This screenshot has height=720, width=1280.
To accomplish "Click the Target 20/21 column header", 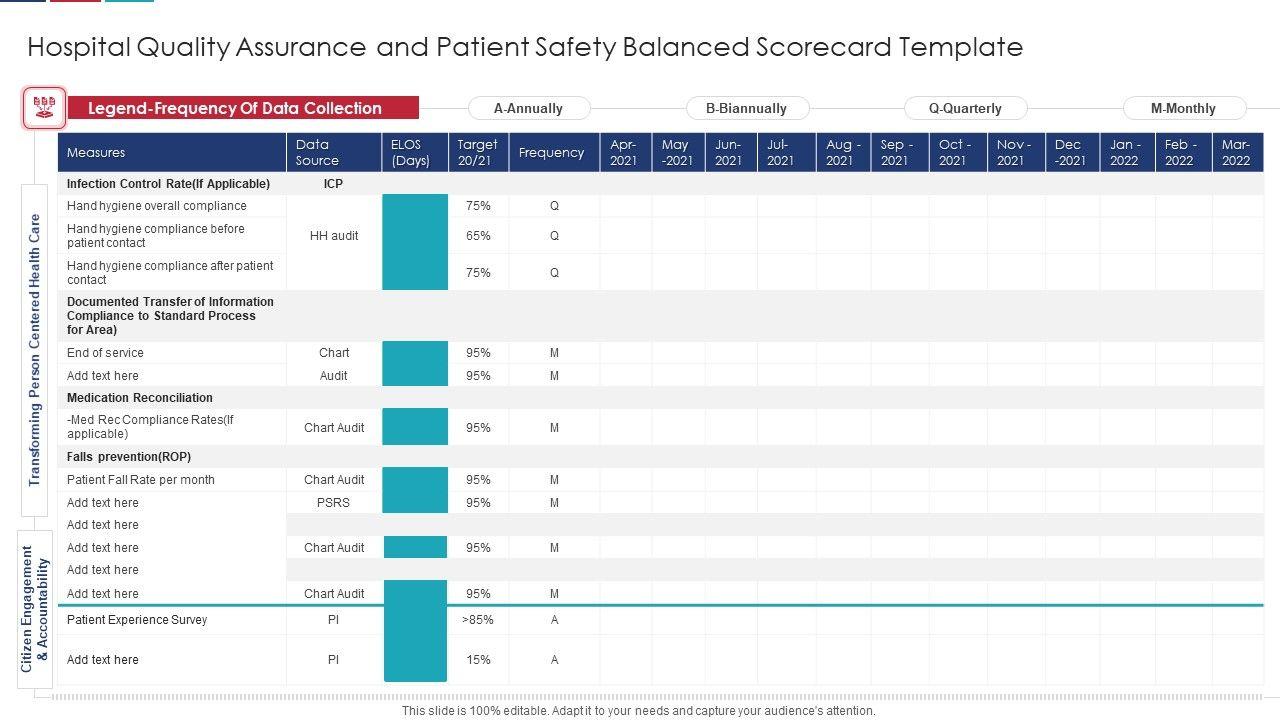I will [478, 153].
